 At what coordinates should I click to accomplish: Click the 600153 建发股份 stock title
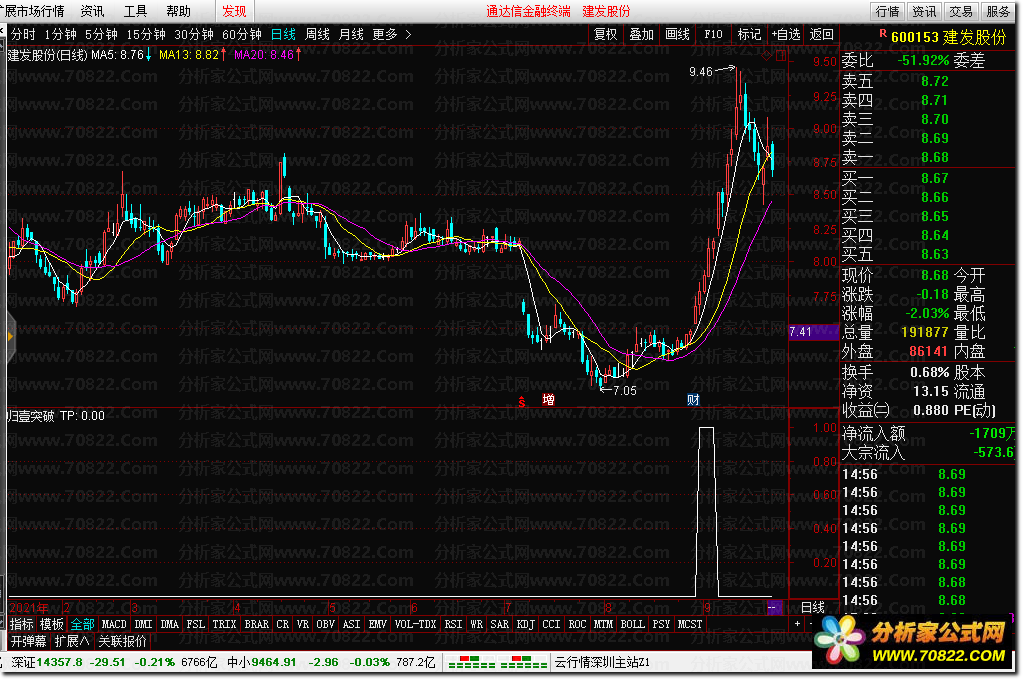click(x=949, y=37)
